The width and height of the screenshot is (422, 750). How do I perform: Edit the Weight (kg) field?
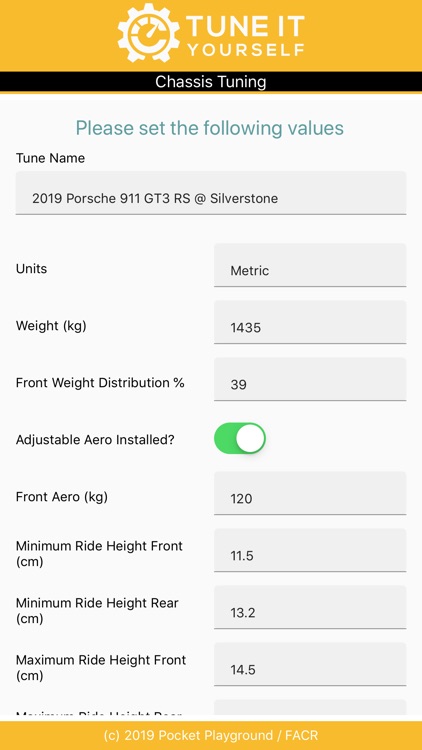[x=310, y=322]
